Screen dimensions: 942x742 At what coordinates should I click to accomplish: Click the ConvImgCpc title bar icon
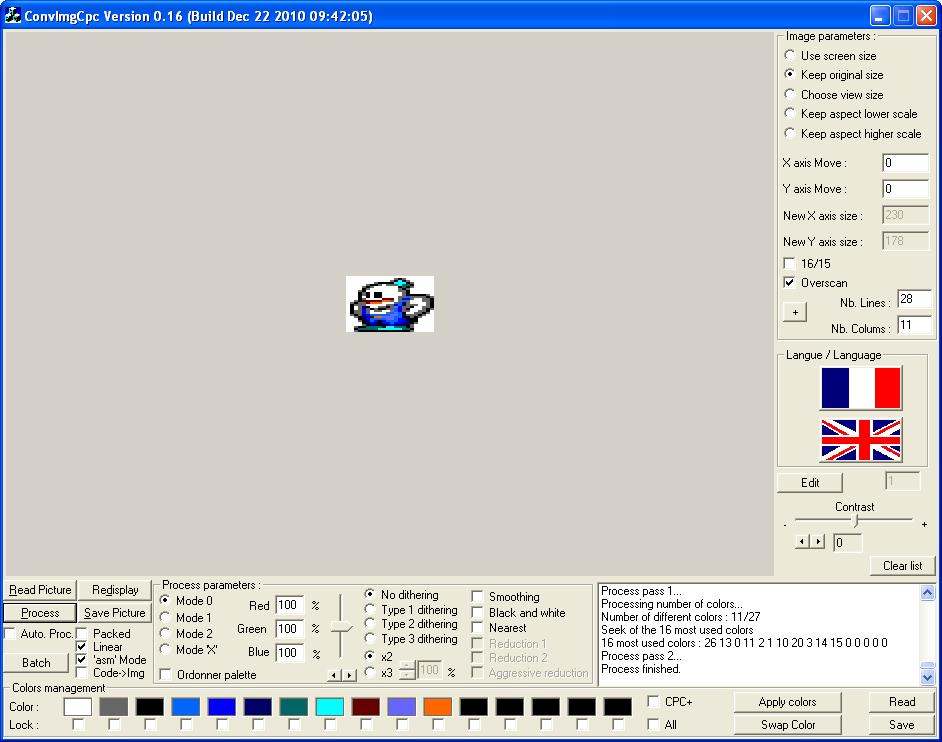[x=13, y=15]
